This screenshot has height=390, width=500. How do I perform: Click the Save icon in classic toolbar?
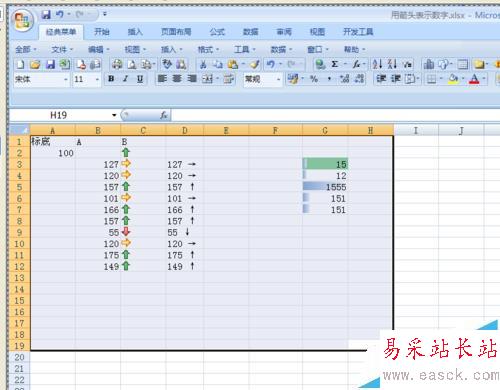pyautogui.click(x=50, y=64)
